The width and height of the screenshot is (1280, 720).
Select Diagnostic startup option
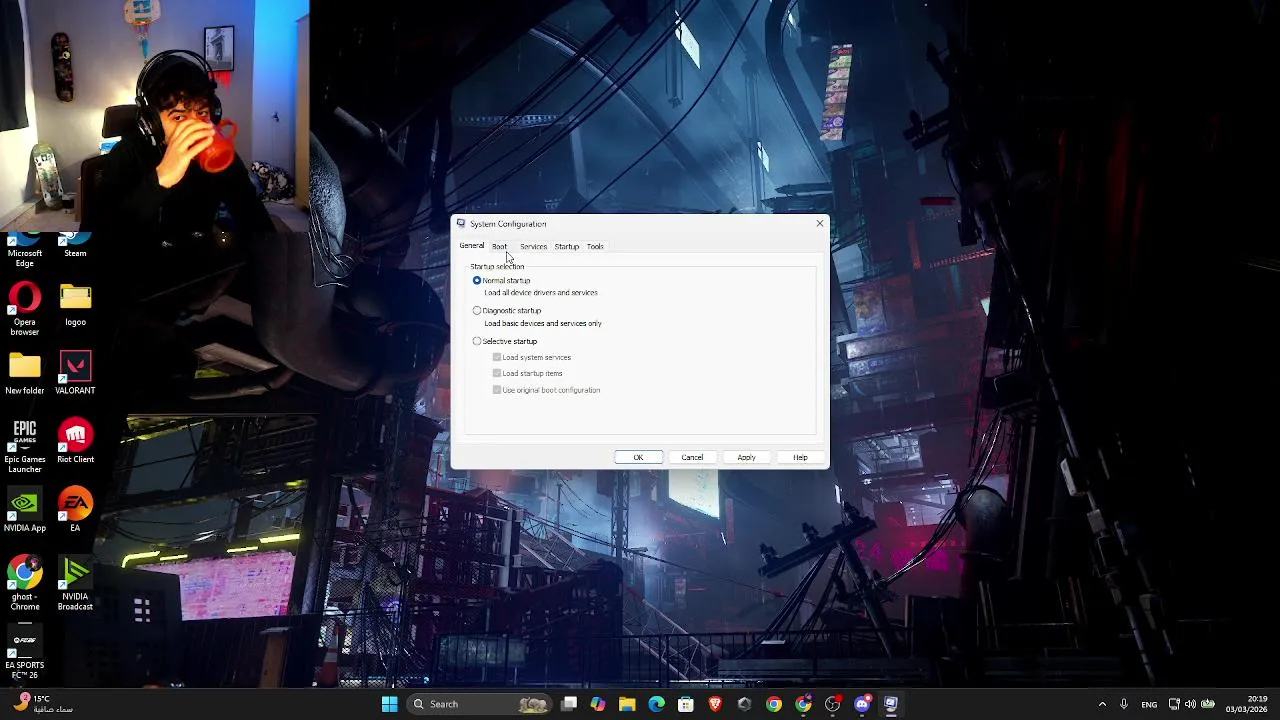(x=507, y=310)
